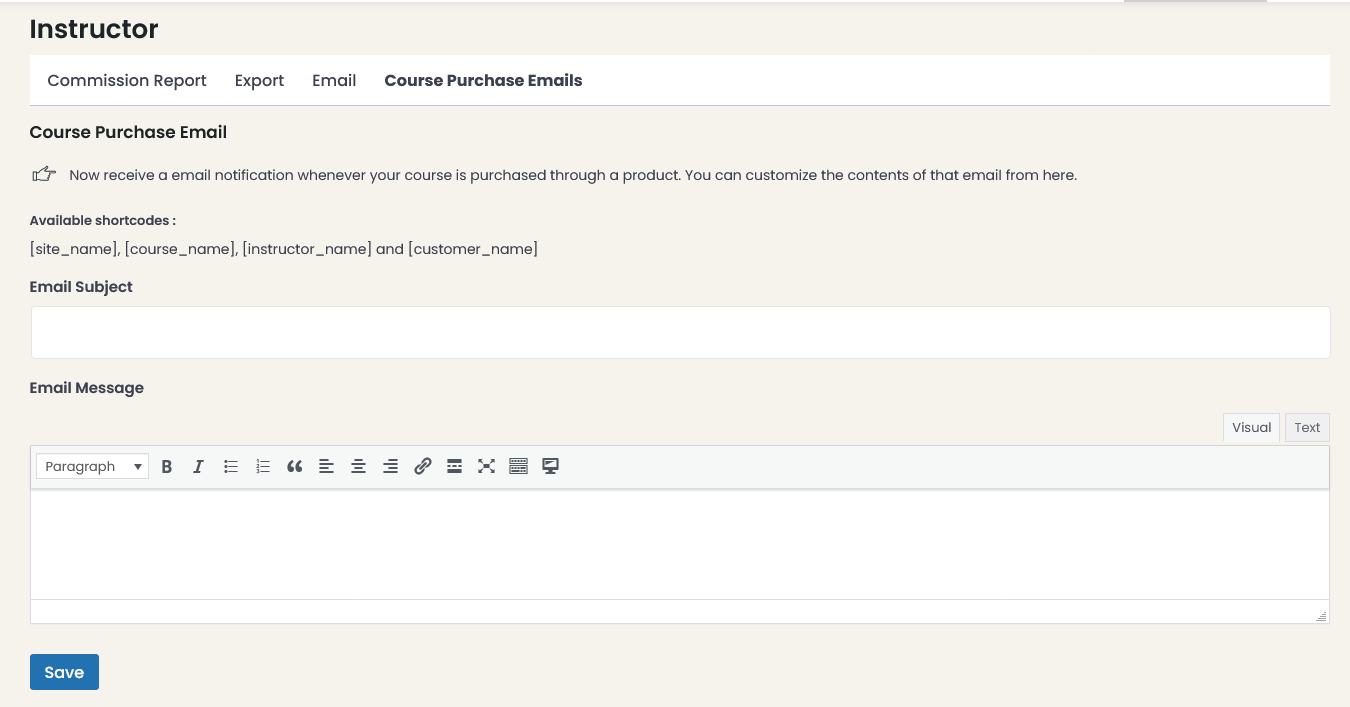Switch the editor to Visual mode
This screenshot has width=1350, height=707.
pos(1251,427)
